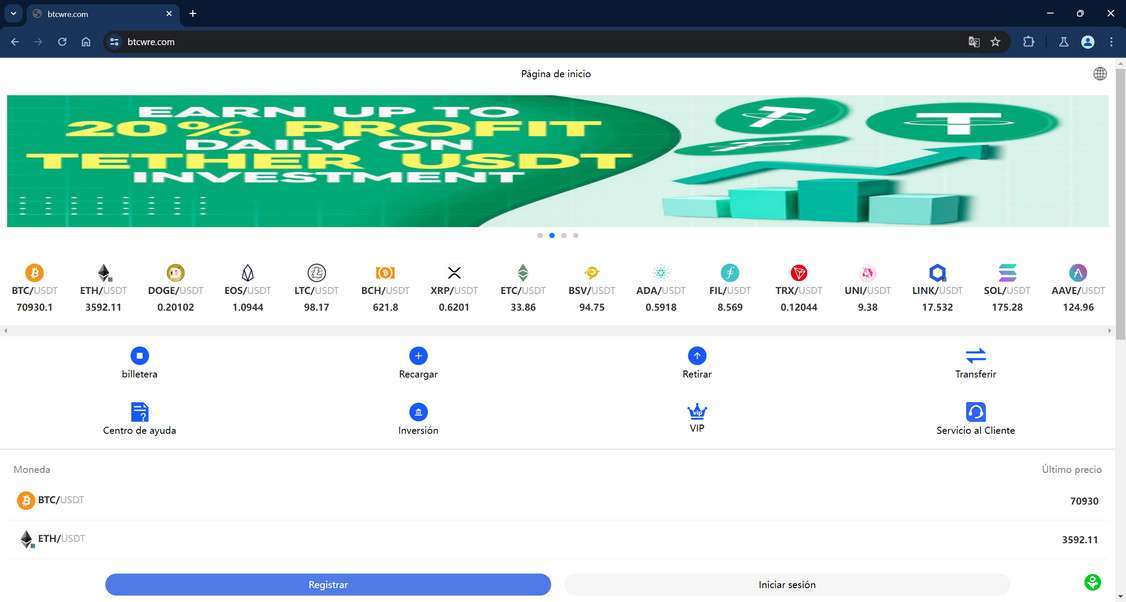Open Chrome's three-dot menu
1126x602 pixels.
pos(1111,42)
